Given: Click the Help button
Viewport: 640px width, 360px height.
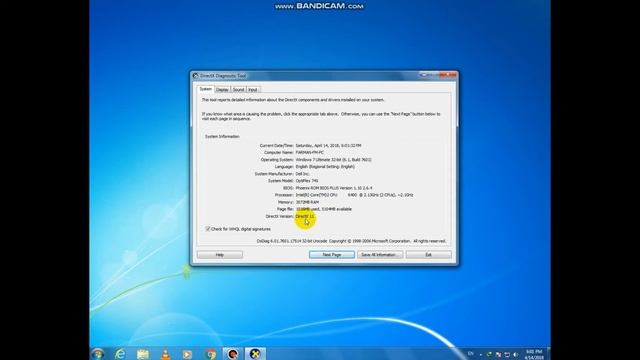Looking at the screenshot, I should pyautogui.click(x=220, y=255).
